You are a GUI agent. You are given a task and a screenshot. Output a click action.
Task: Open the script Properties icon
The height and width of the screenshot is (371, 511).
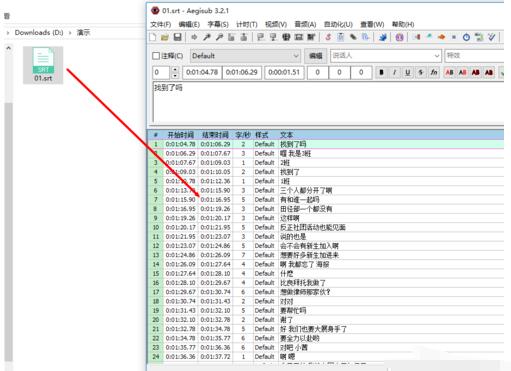click(x=340, y=37)
